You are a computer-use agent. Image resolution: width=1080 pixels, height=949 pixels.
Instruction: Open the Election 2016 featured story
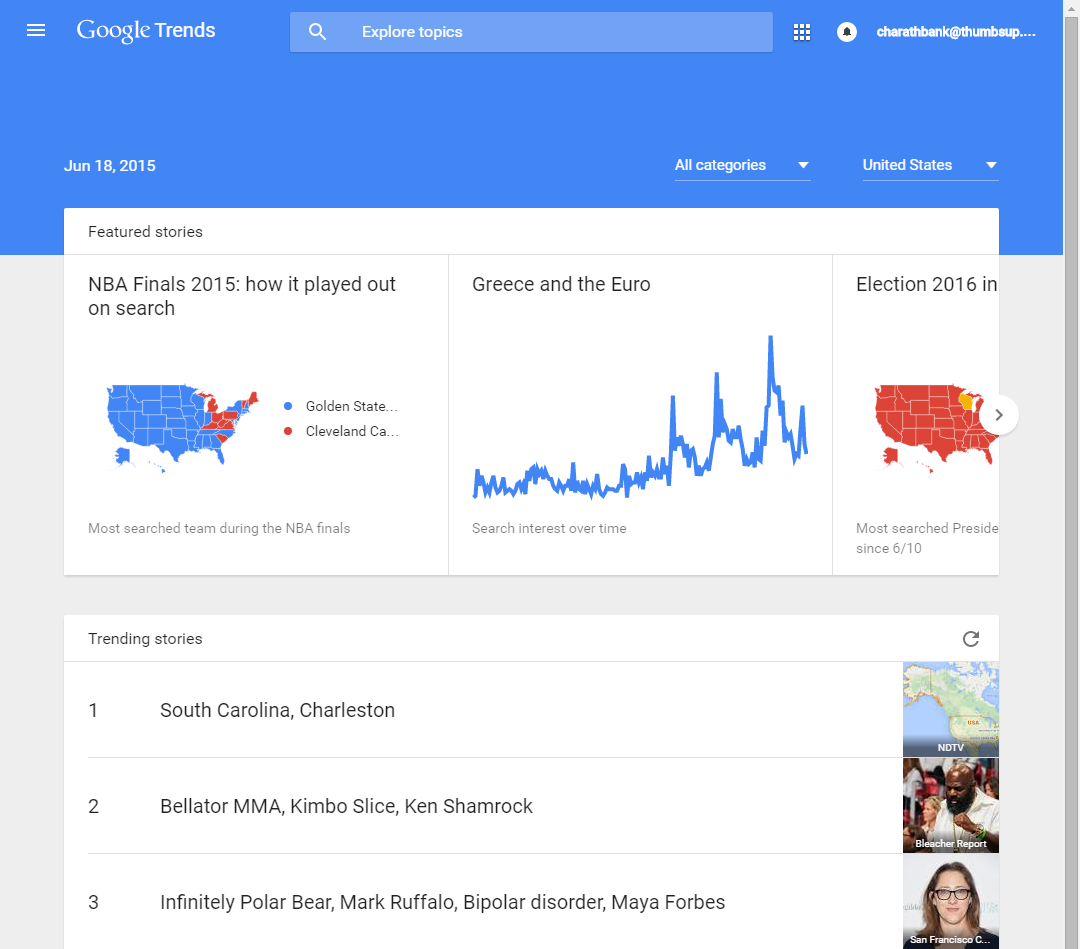click(x=925, y=285)
